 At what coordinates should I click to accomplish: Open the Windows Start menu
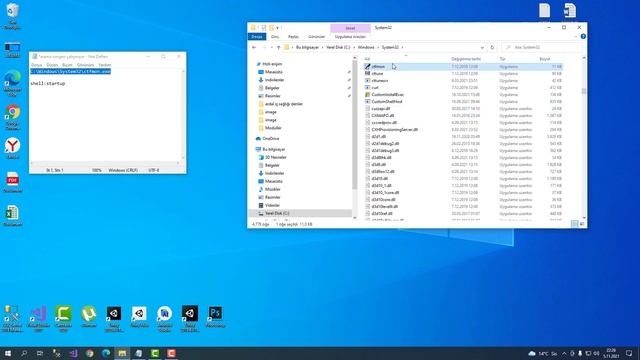click(8, 353)
